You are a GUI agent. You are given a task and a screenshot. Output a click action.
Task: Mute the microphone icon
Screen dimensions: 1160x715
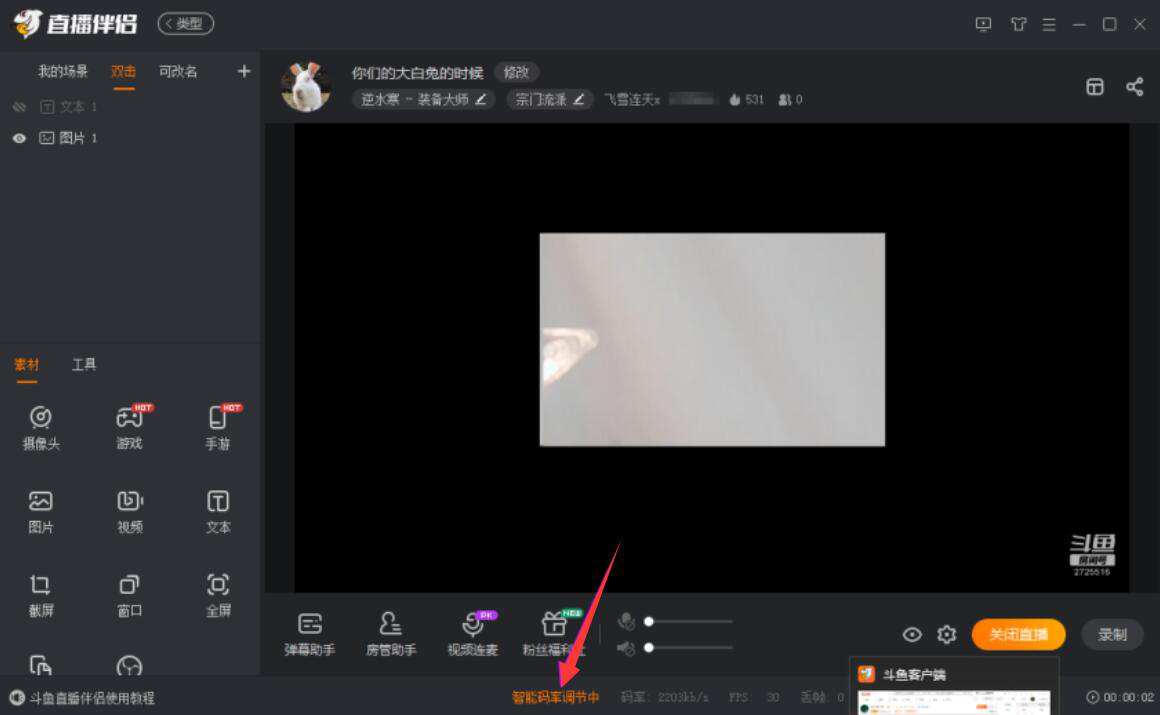[627, 622]
